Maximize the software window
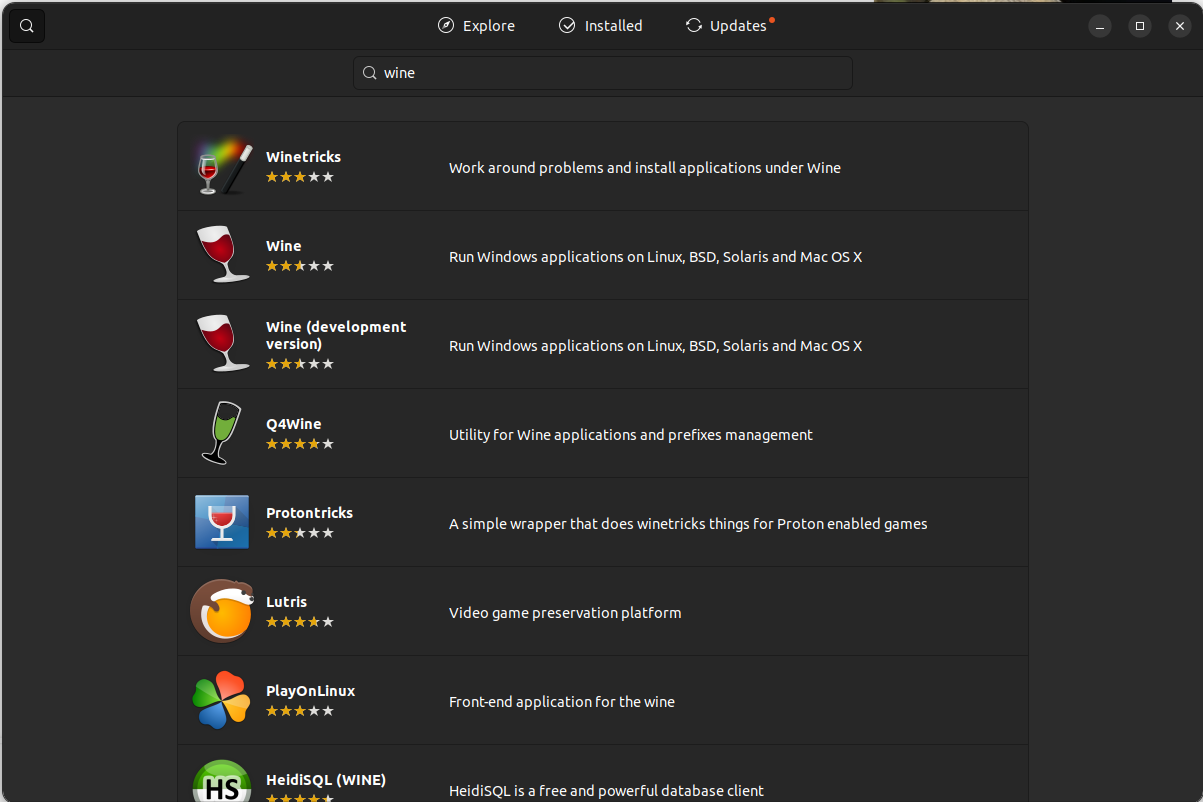1203x802 pixels. (x=1140, y=26)
